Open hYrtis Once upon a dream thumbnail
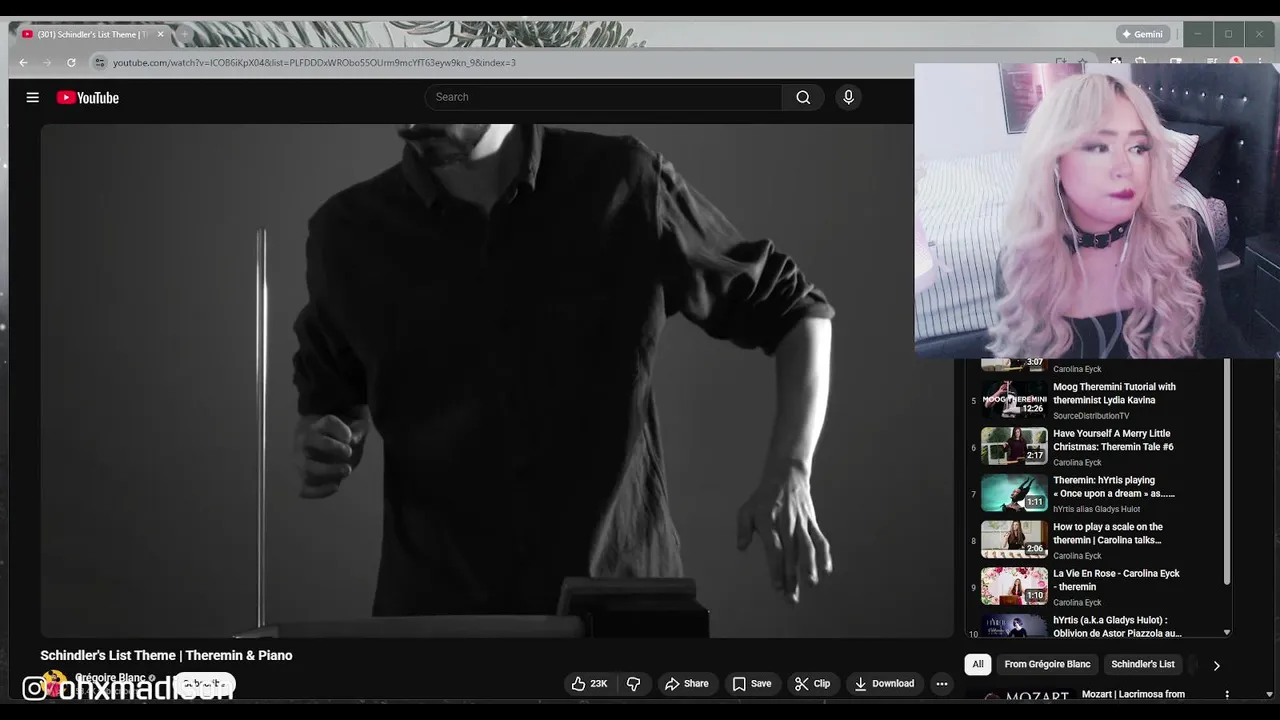 click(x=1014, y=492)
